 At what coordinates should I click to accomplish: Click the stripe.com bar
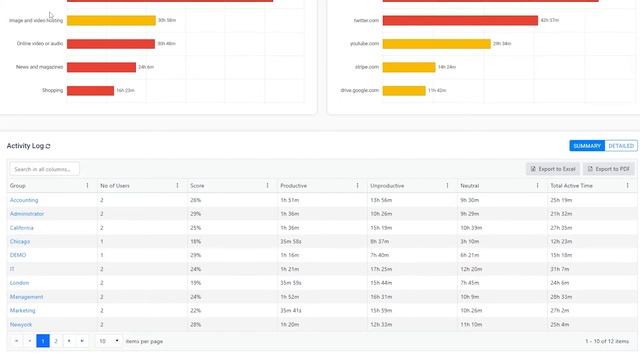tap(409, 67)
